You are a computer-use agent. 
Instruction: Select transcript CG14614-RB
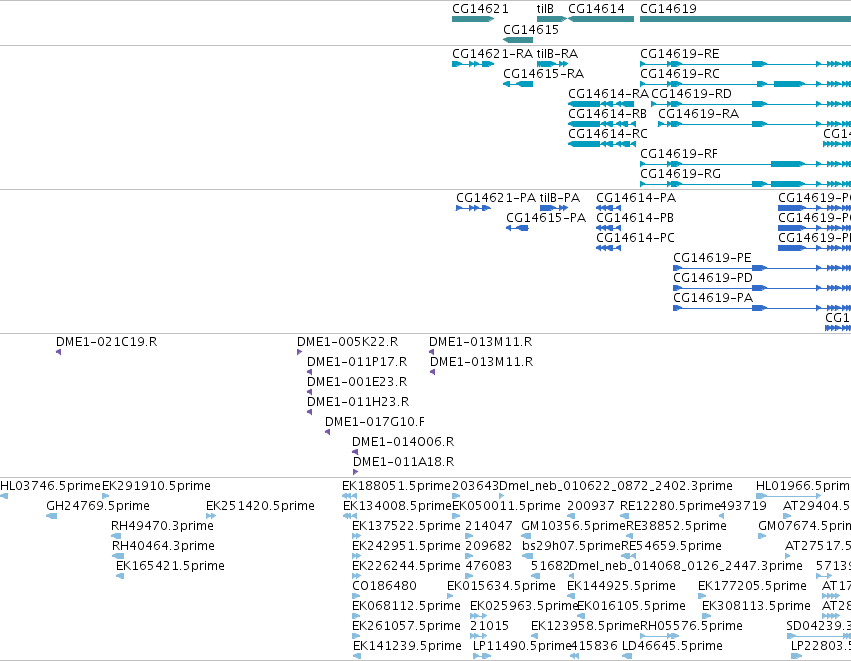(x=607, y=114)
